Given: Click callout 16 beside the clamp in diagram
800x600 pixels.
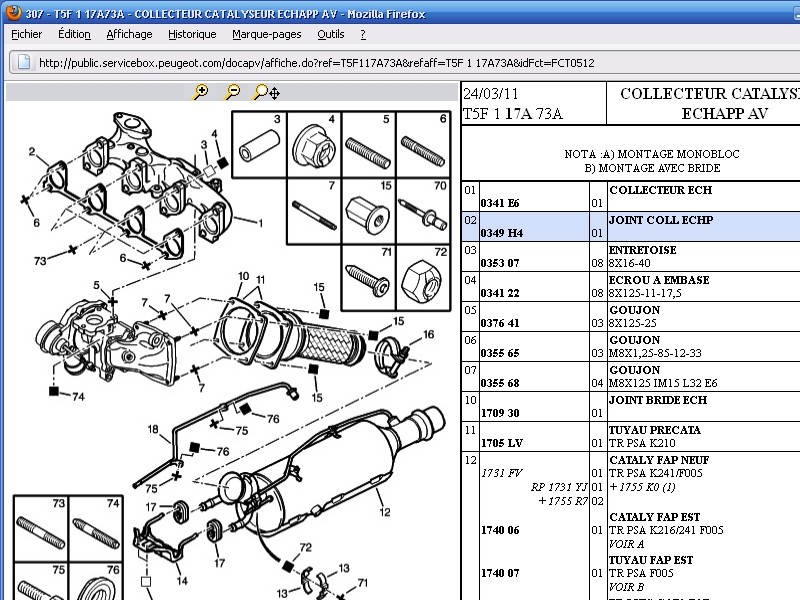Looking at the screenshot, I should tap(429, 334).
